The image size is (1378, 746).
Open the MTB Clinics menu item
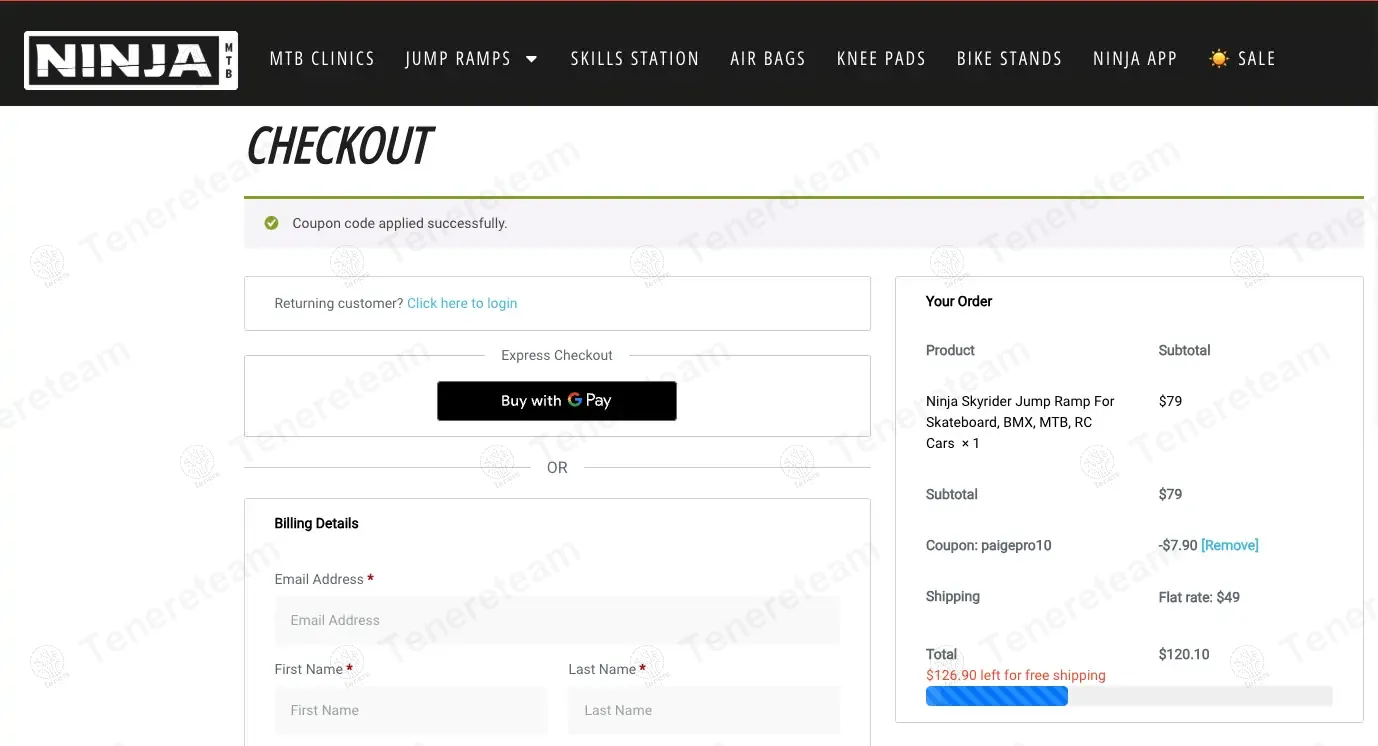coord(322,59)
